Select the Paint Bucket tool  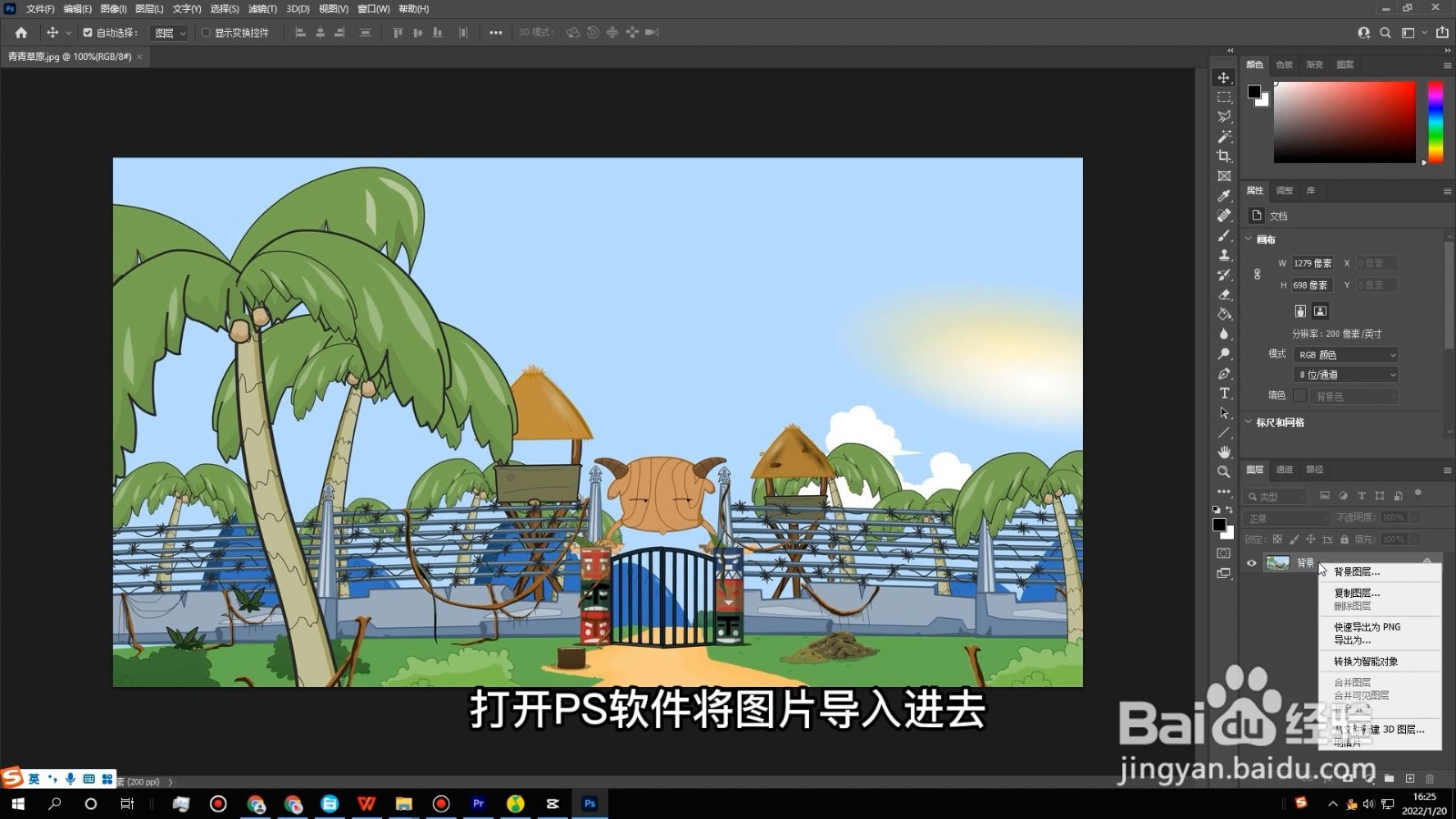(x=1224, y=314)
